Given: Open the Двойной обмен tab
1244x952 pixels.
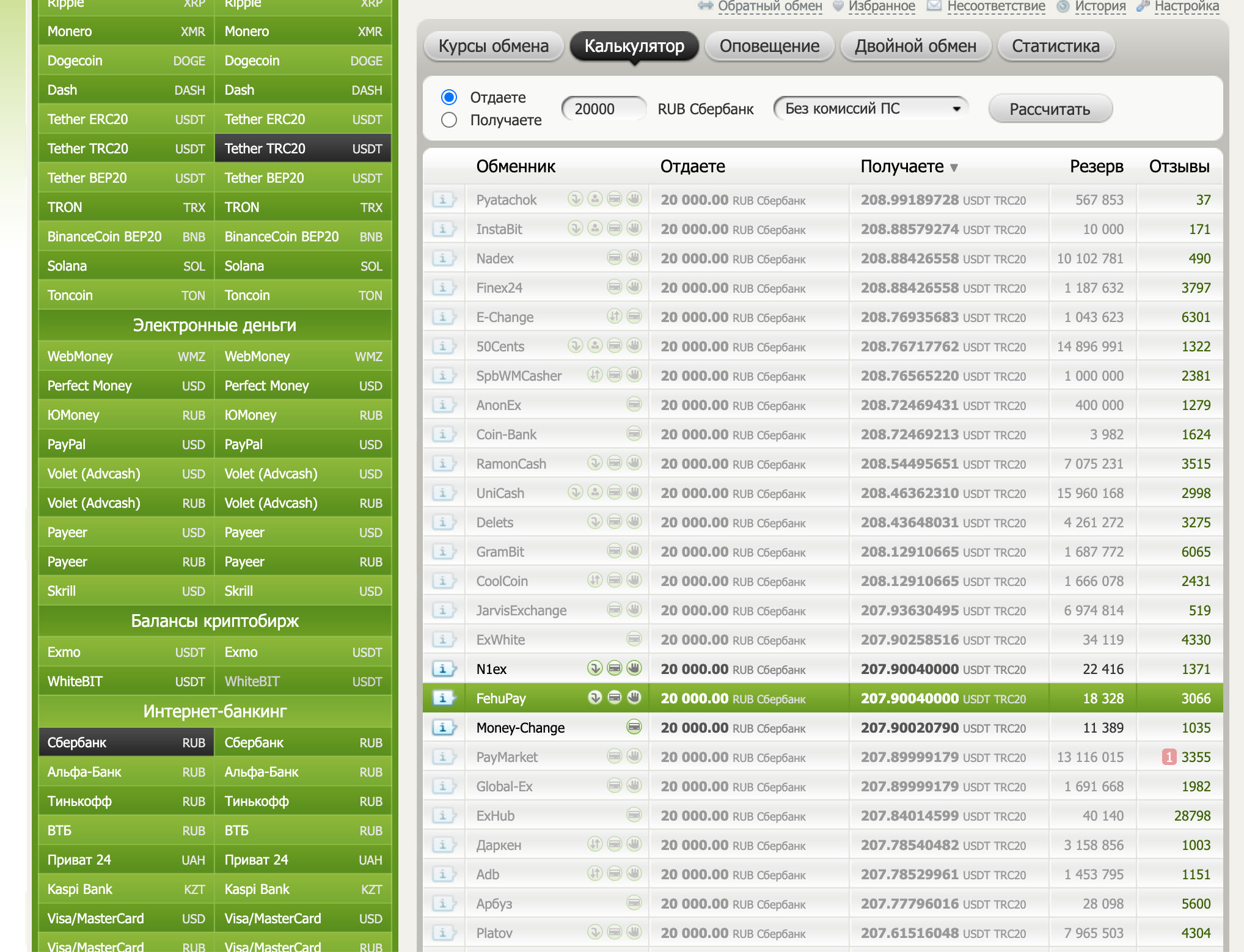Looking at the screenshot, I should [915, 46].
